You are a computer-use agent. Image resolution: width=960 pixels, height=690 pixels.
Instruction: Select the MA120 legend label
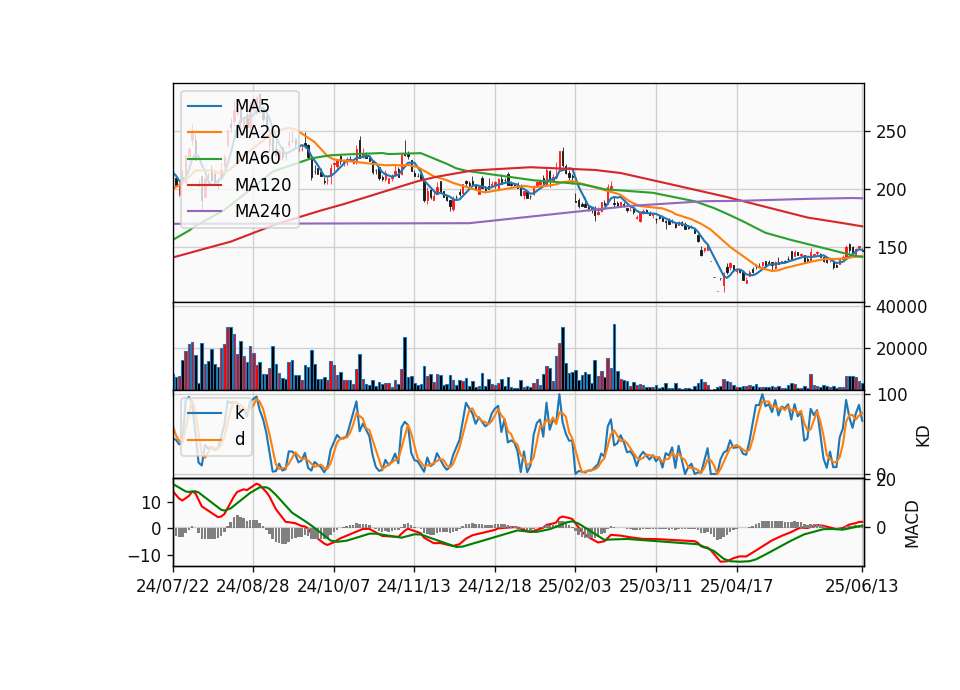(263, 184)
